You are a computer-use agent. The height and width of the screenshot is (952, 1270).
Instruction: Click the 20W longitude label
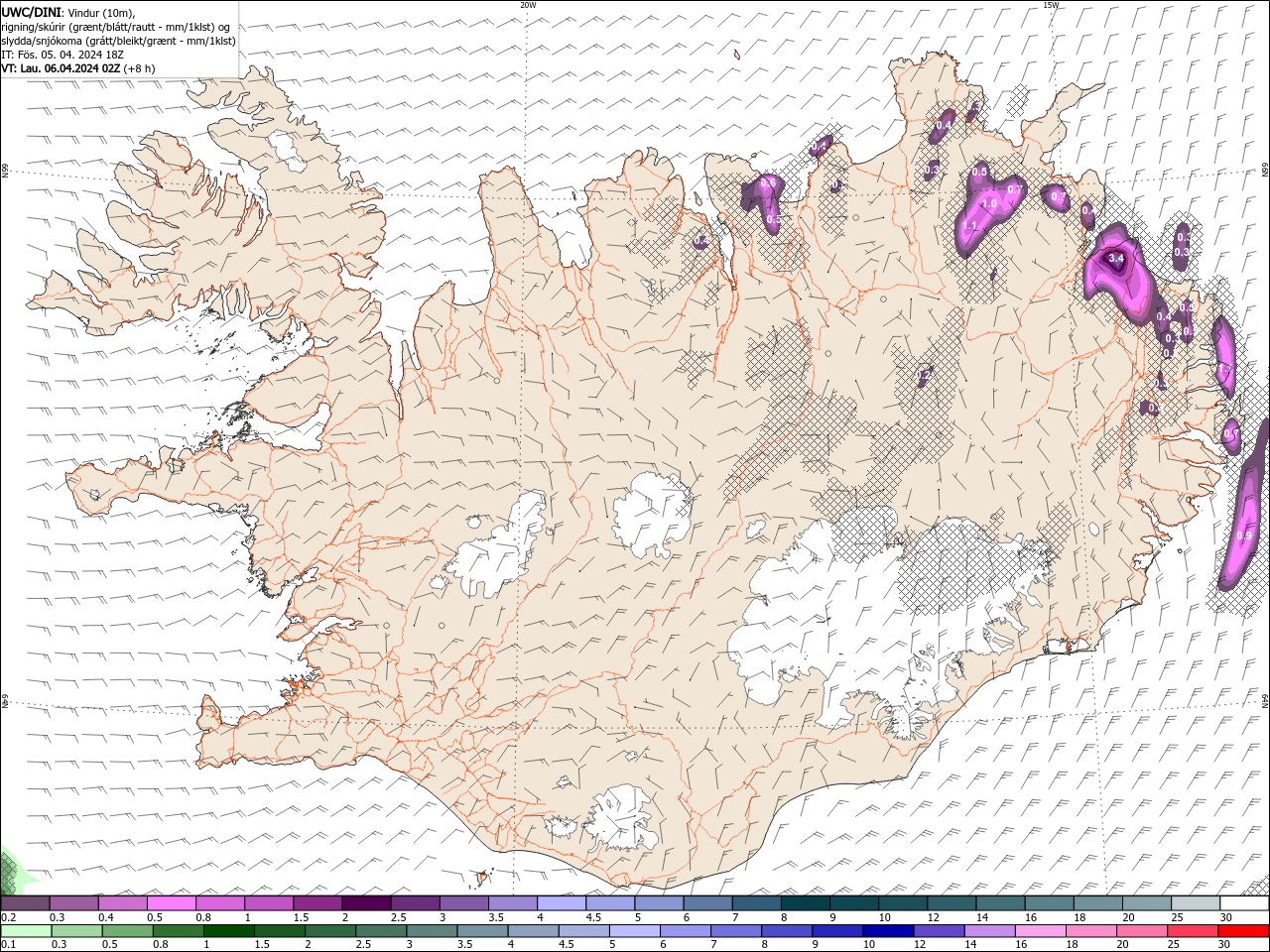[528, 5]
